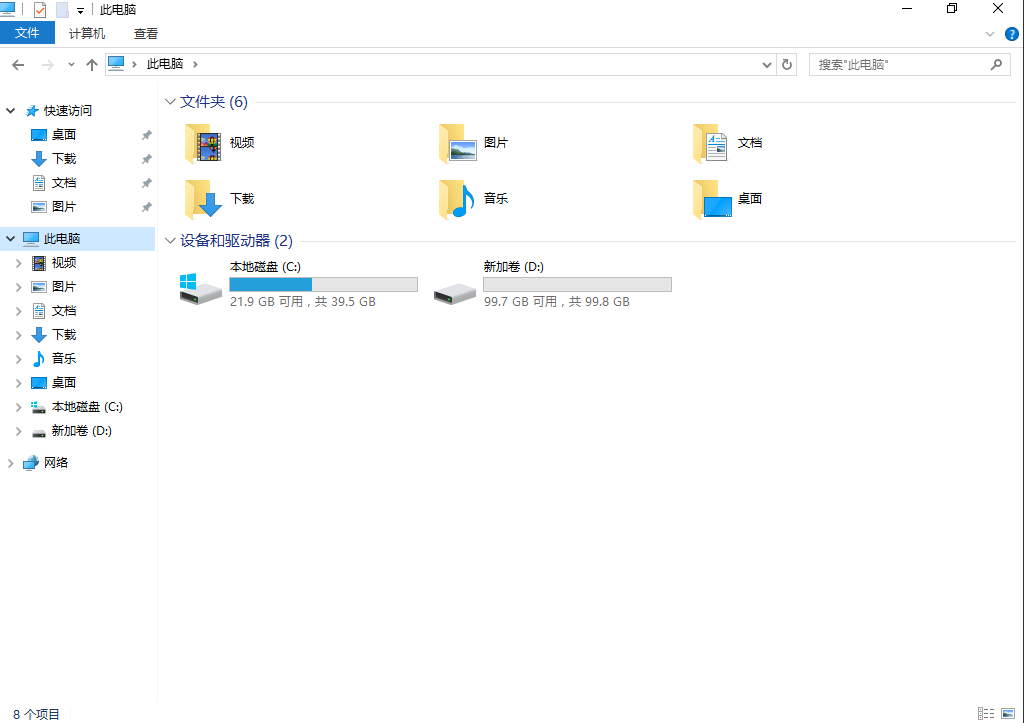
Task: Unpin 文档 using its pin icon
Action: click(146, 184)
